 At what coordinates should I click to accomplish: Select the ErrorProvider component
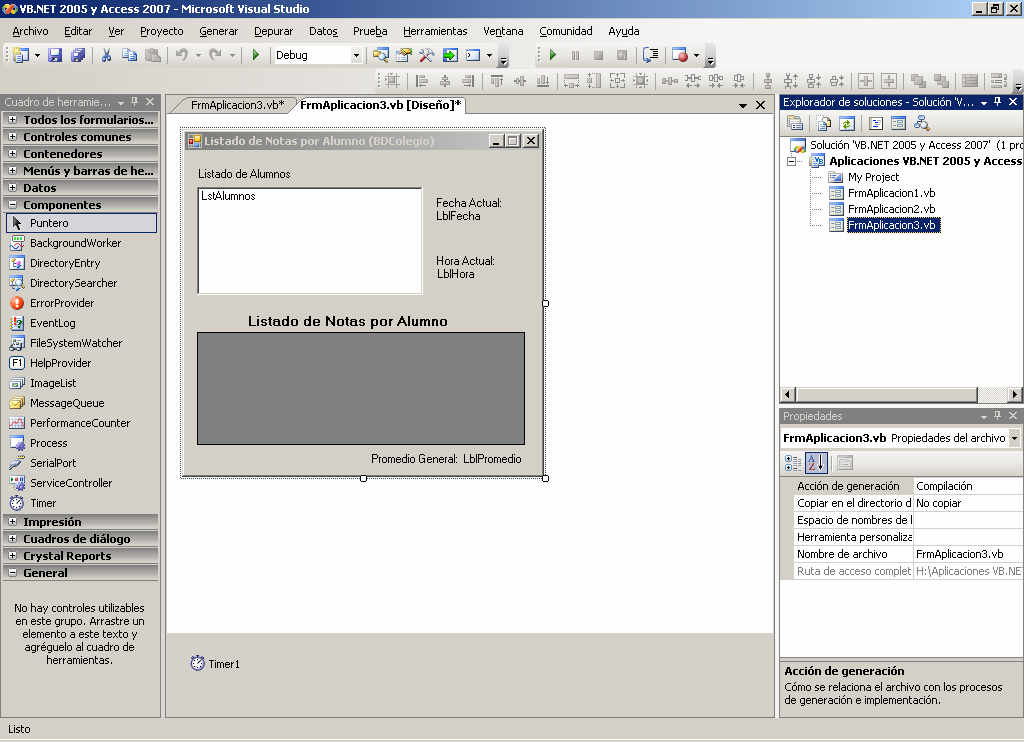82,303
